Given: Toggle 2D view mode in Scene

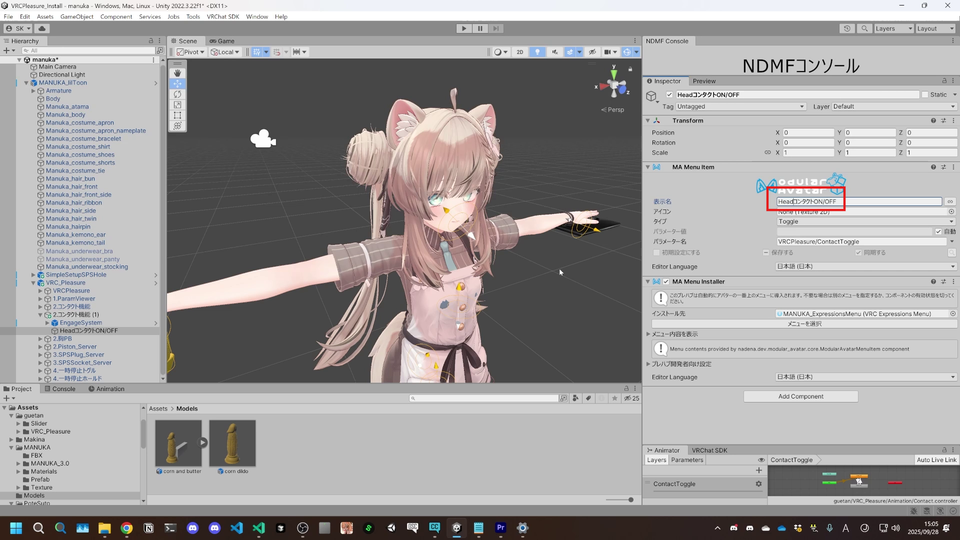Looking at the screenshot, I should [x=519, y=52].
